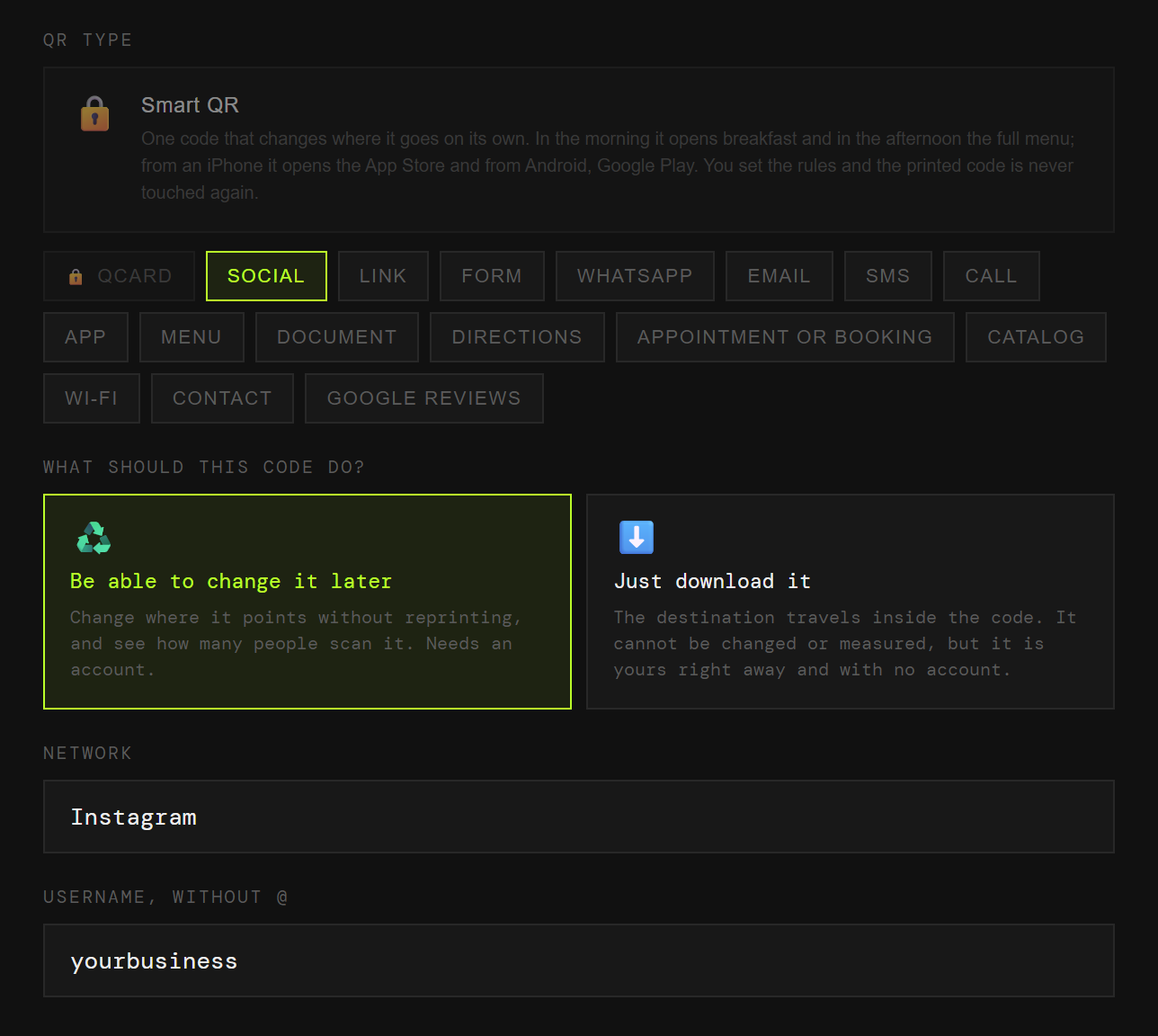Click the username field with yourbusiness
Image resolution: width=1158 pixels, height=1036 pixels.
(579, 960)
